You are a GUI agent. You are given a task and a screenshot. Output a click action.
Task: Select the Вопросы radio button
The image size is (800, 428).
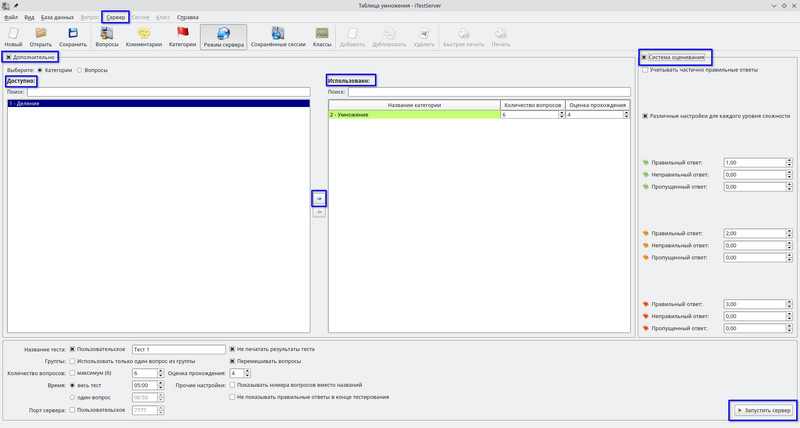(x=80, y=70)
